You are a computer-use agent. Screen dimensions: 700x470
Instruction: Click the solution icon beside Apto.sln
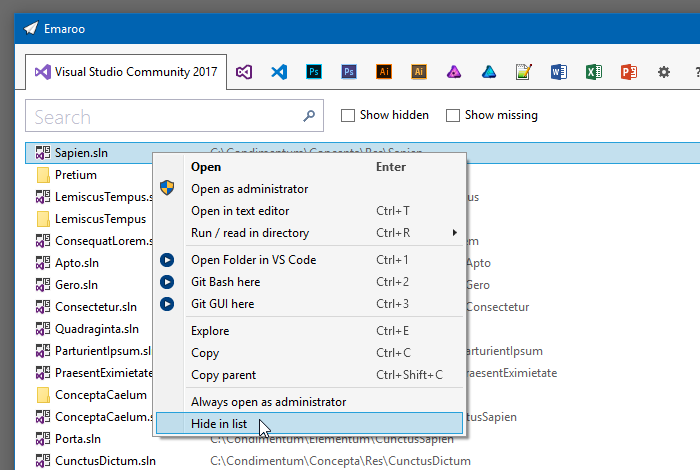click(x=43, y=263)
